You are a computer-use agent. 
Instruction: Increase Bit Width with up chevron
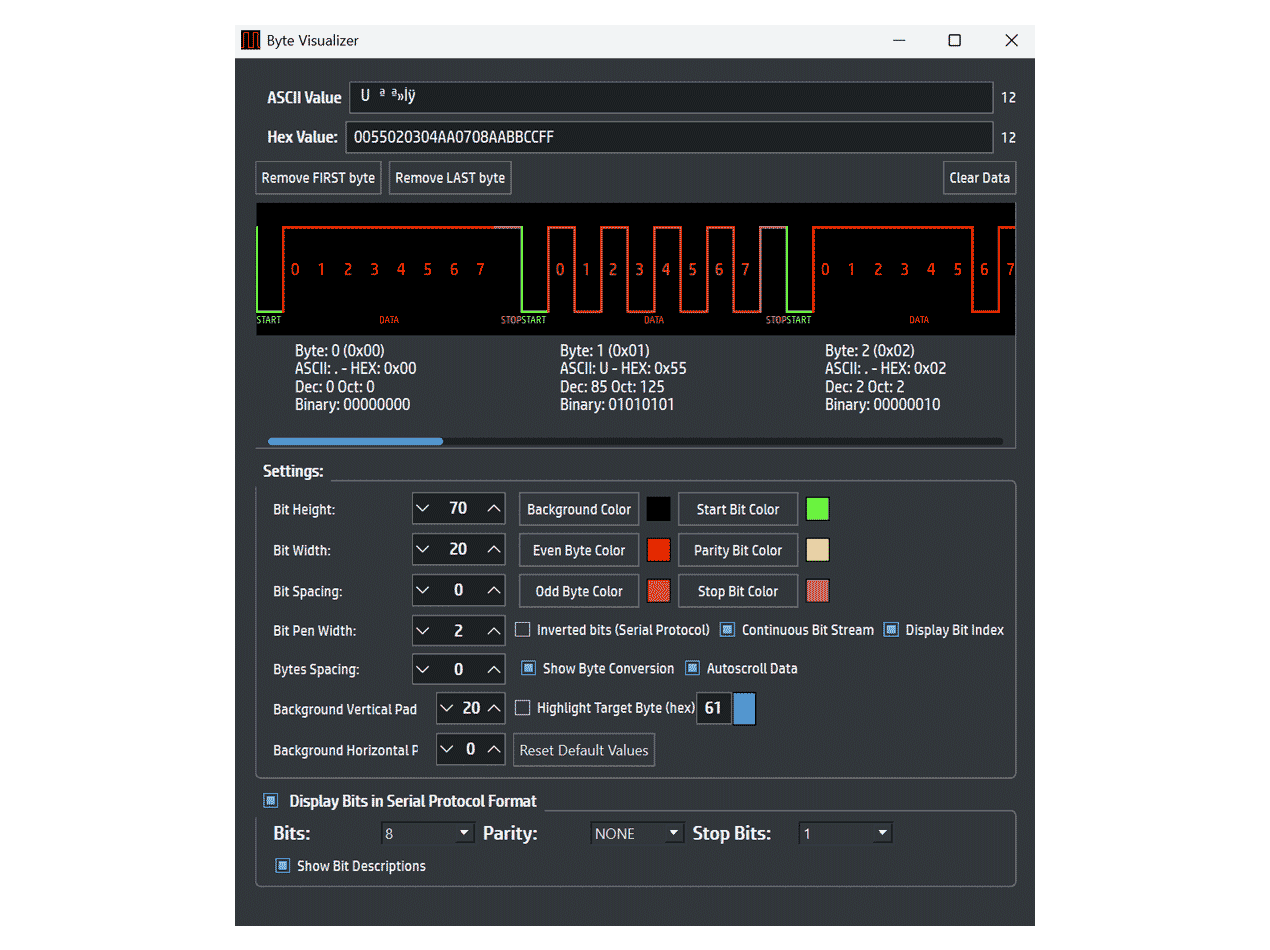(493, 550)
